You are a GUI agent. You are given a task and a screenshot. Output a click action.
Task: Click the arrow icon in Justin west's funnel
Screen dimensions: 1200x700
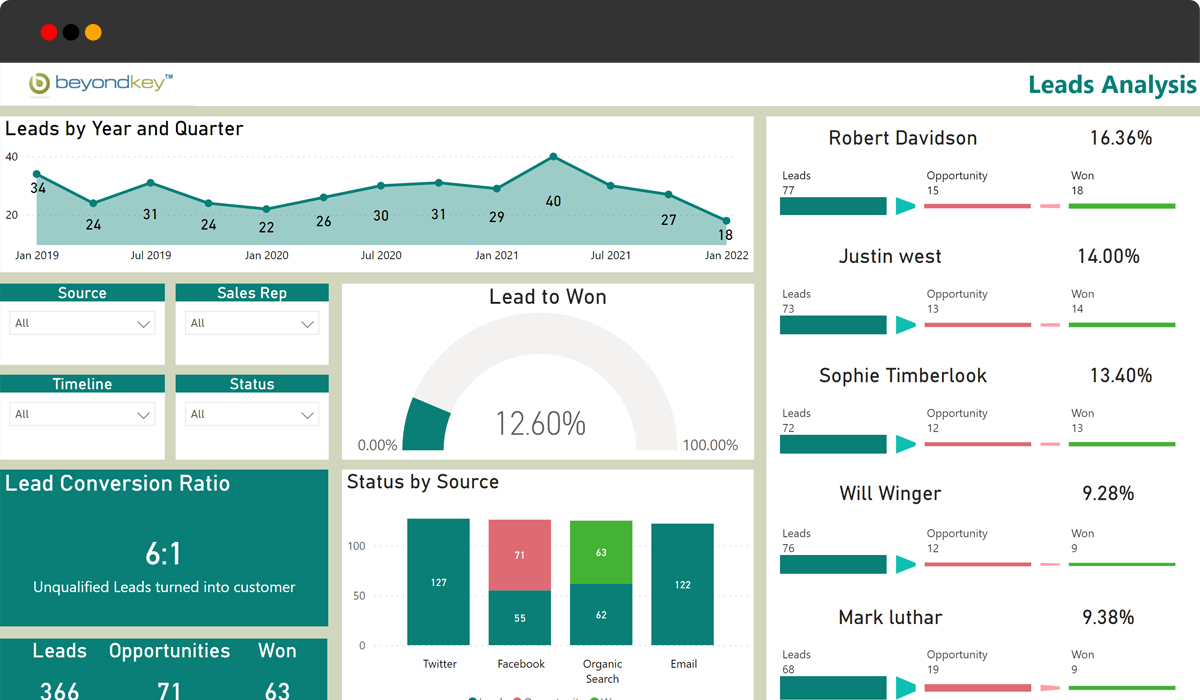905,325
